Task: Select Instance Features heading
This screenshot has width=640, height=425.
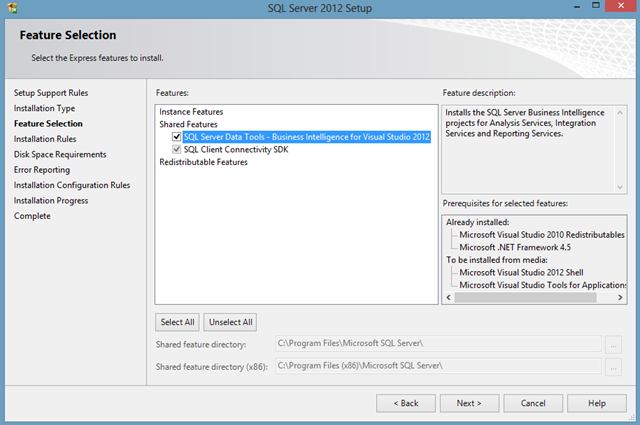Action: (191, 112)
